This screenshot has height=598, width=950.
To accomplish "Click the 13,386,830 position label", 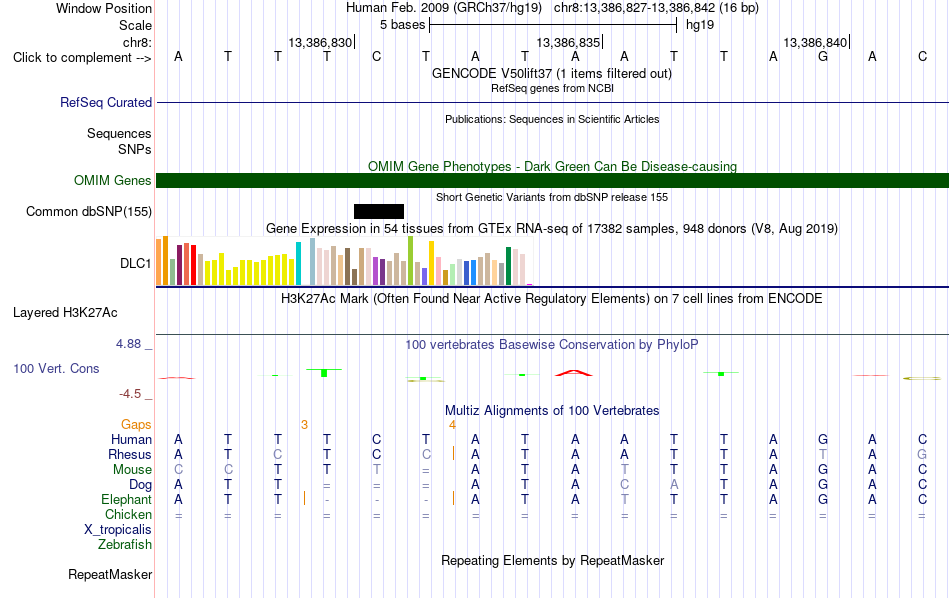I will [x=320, y=42].
